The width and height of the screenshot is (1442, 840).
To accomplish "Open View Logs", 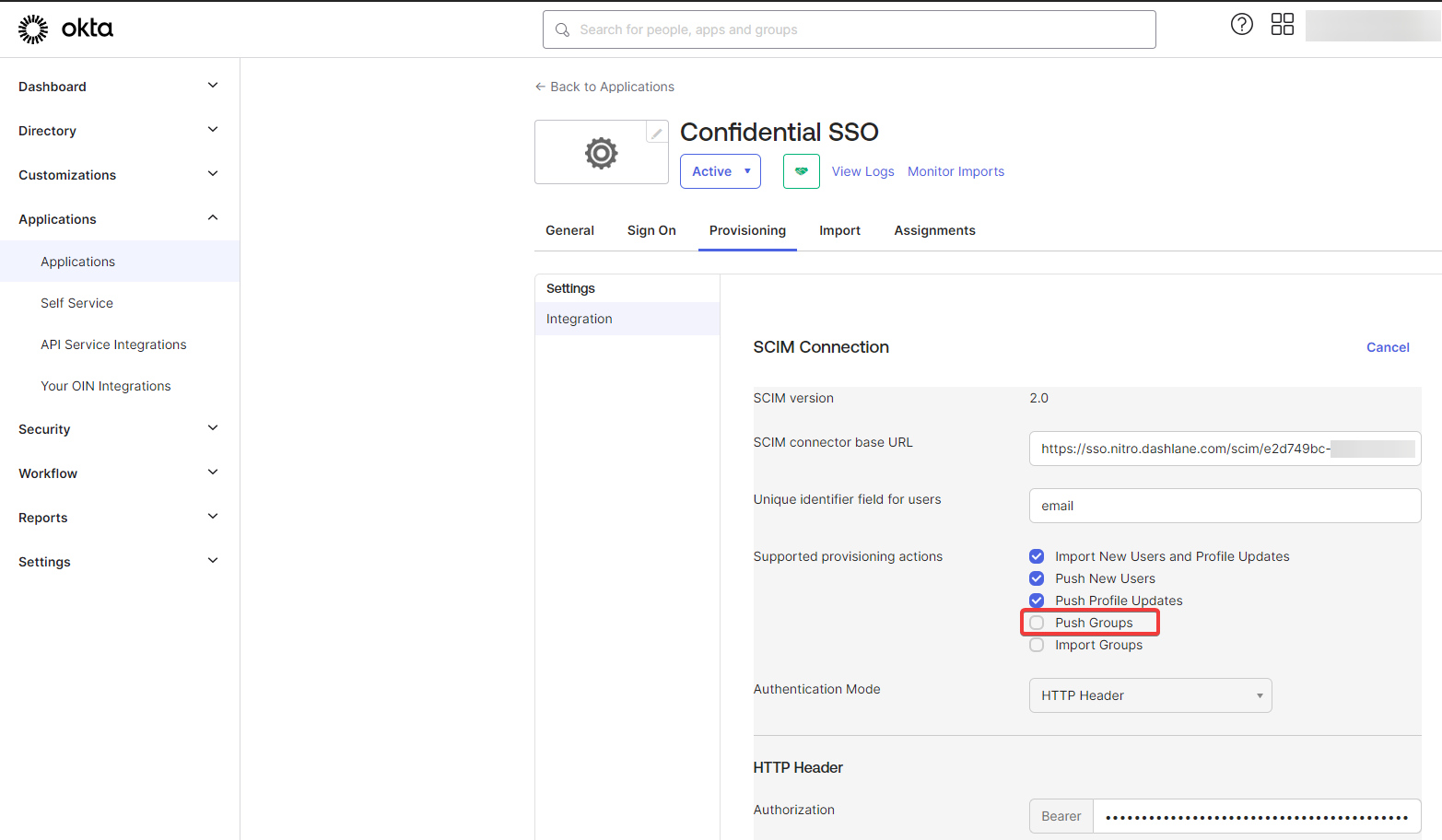I will click(862, 171).
